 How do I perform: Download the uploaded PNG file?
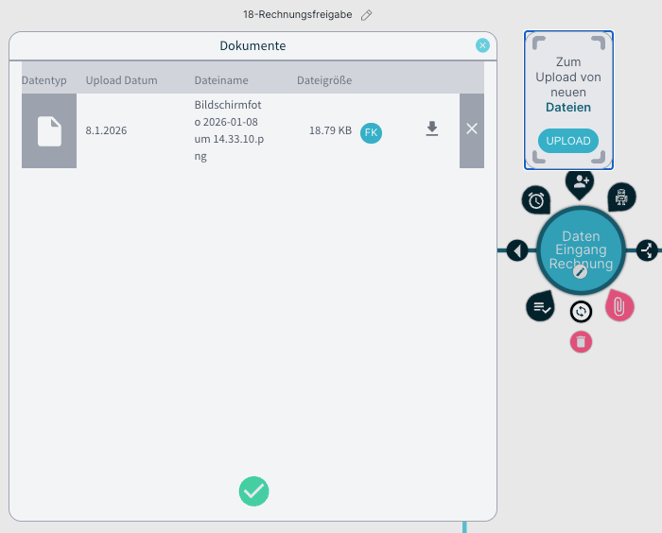coord(432,129)
